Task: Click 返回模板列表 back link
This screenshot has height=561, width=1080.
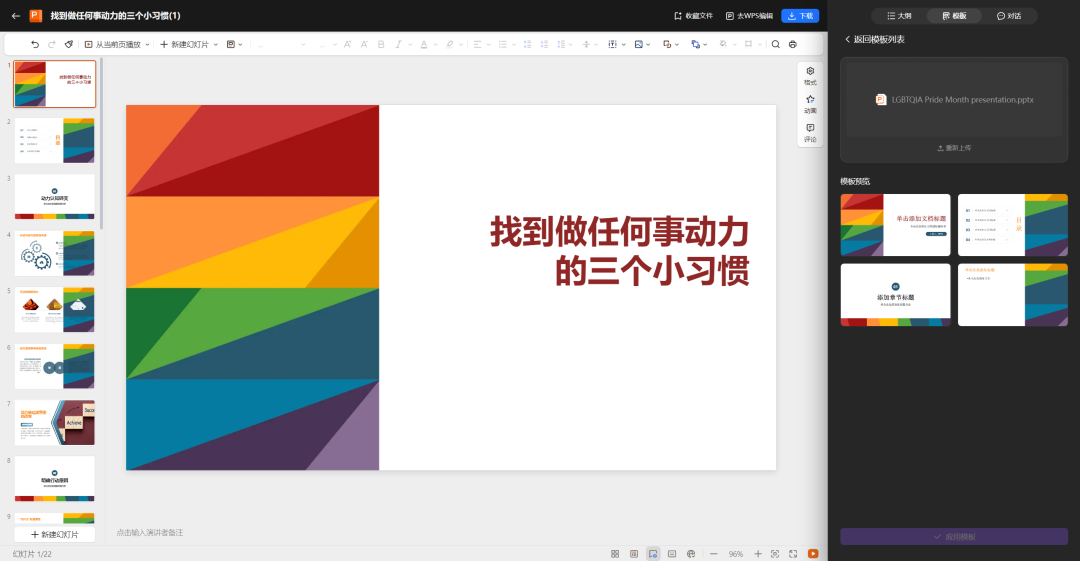Action: click(x=874, y=39)
